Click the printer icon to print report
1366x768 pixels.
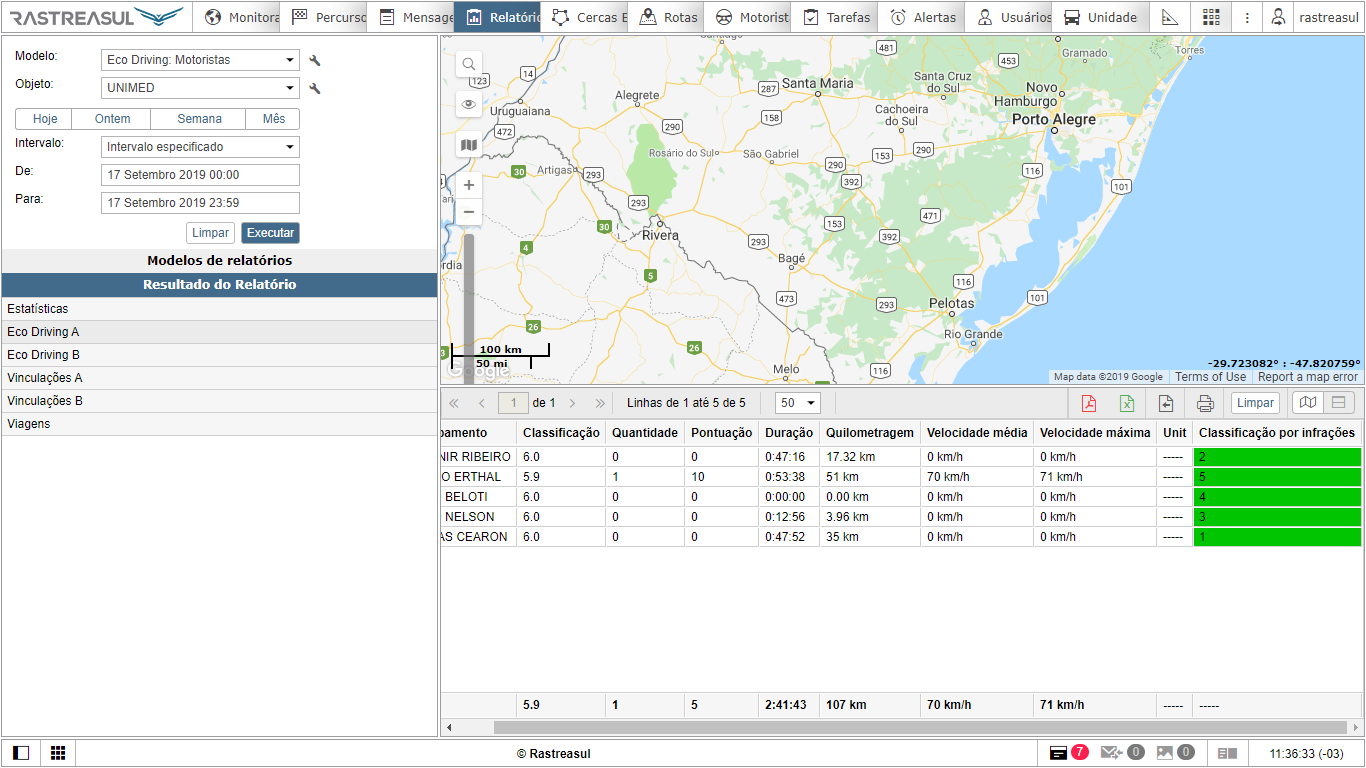pyautogui.click(x=1205, y=403)
